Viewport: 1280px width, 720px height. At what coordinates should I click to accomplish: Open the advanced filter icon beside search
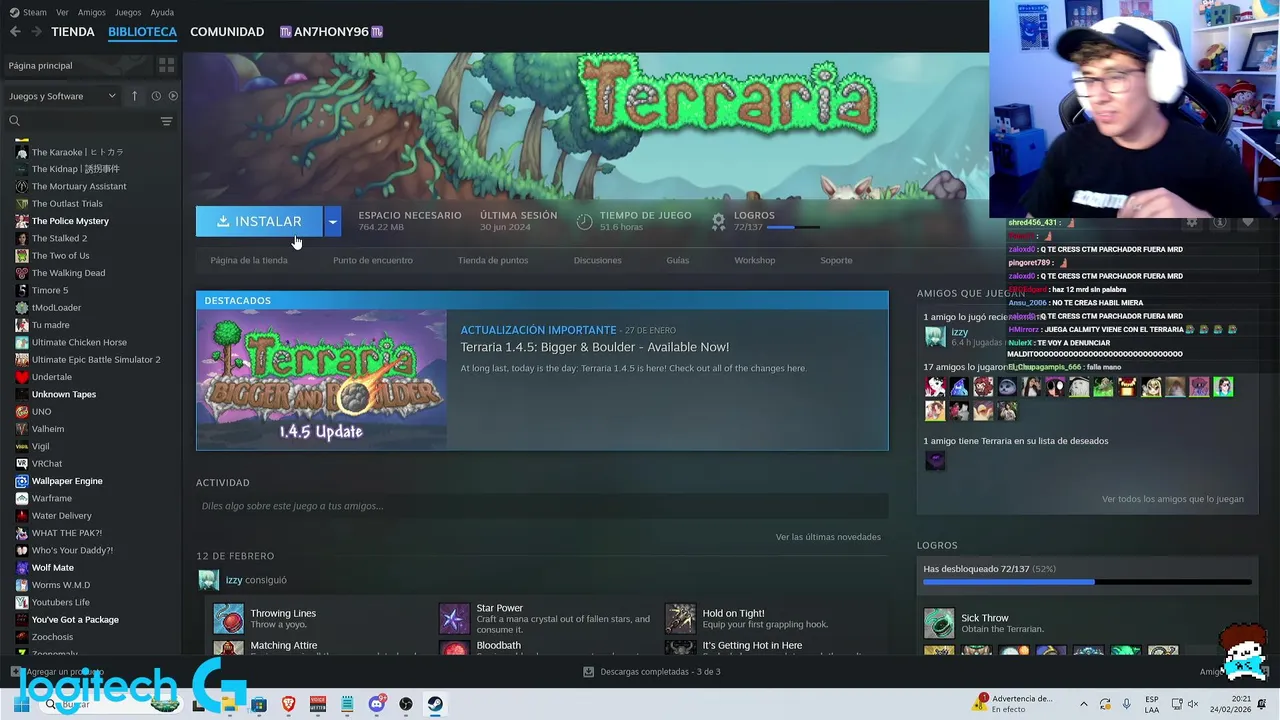click(x=167, y=121)
